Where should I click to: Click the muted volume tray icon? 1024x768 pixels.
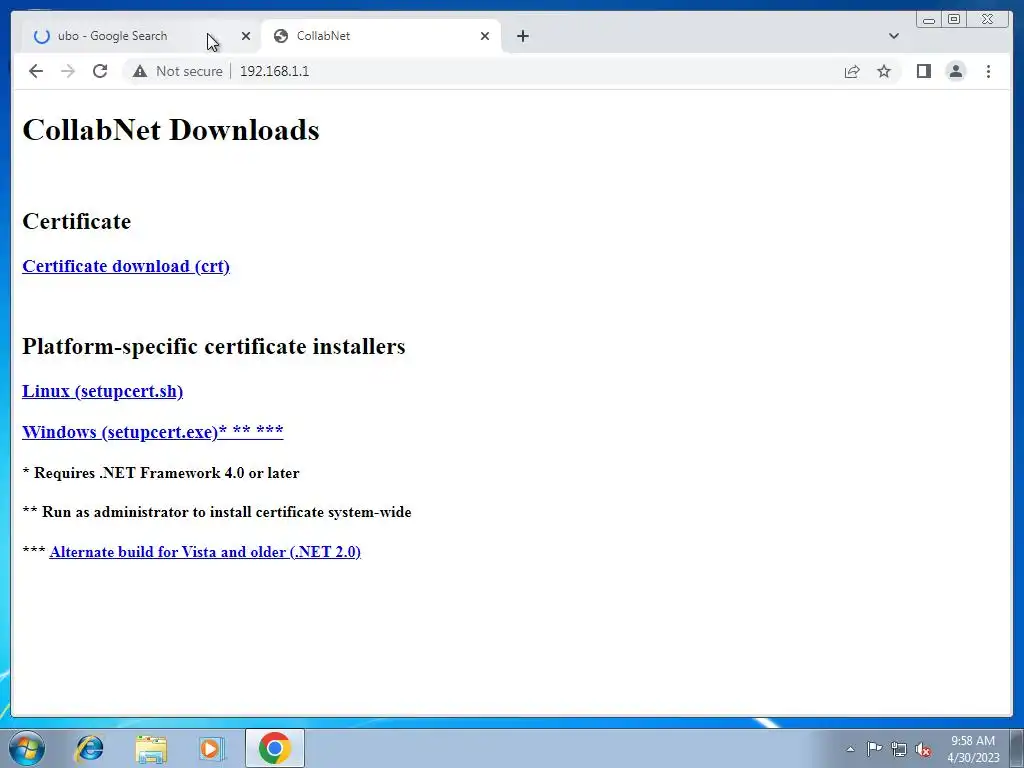(923, 750)
